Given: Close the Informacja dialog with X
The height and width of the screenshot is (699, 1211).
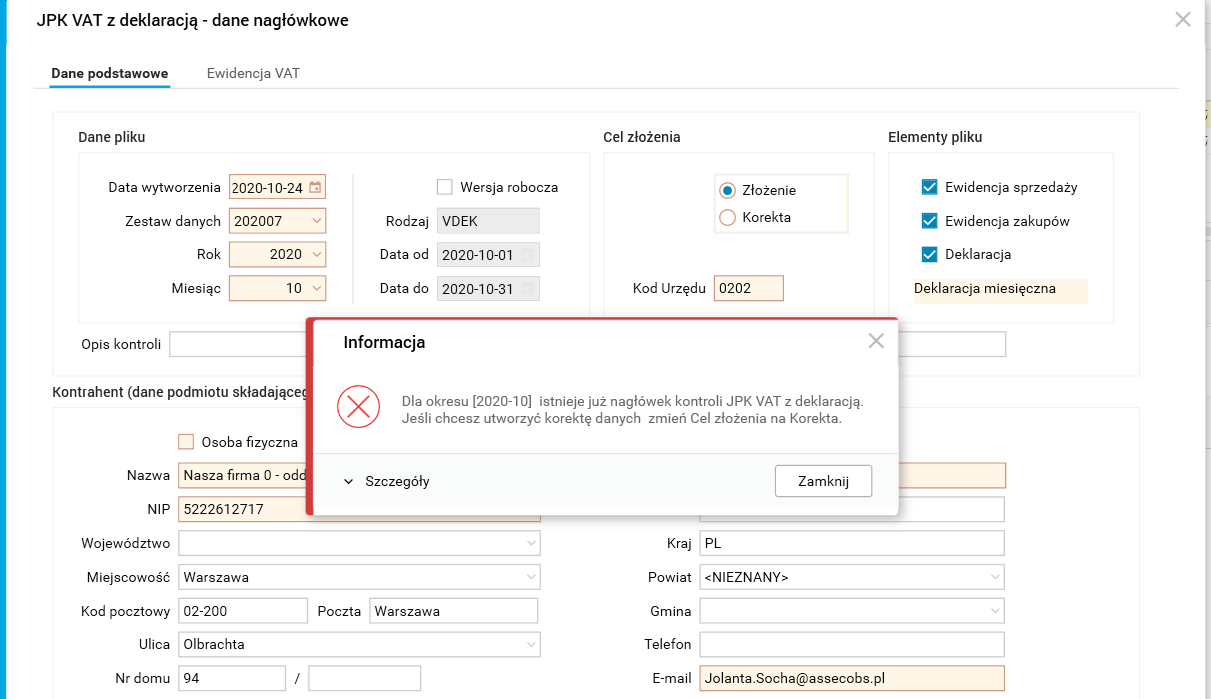Looking at the screenshot, I should [876, 341].
